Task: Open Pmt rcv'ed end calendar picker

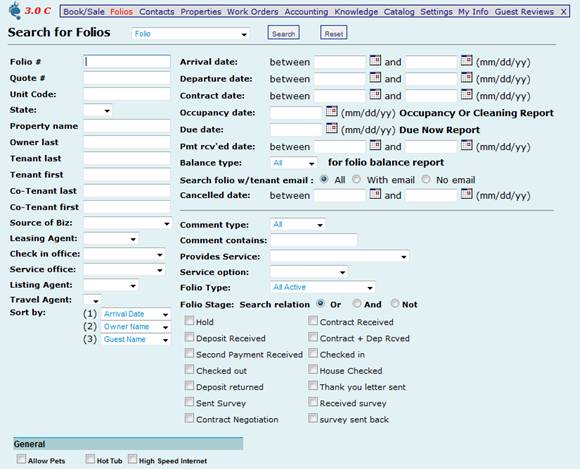Action: [466, 145]
